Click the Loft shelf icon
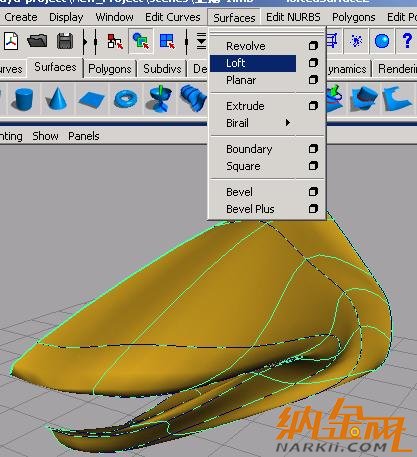The image size is (417, 457). tap(193, 98)
